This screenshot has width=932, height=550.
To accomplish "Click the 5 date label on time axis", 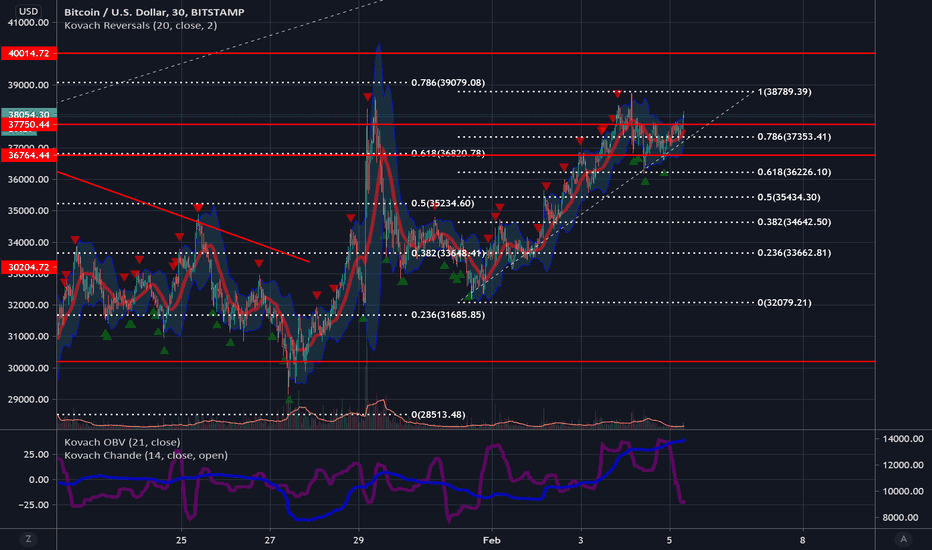I will (x=669, y=540).
